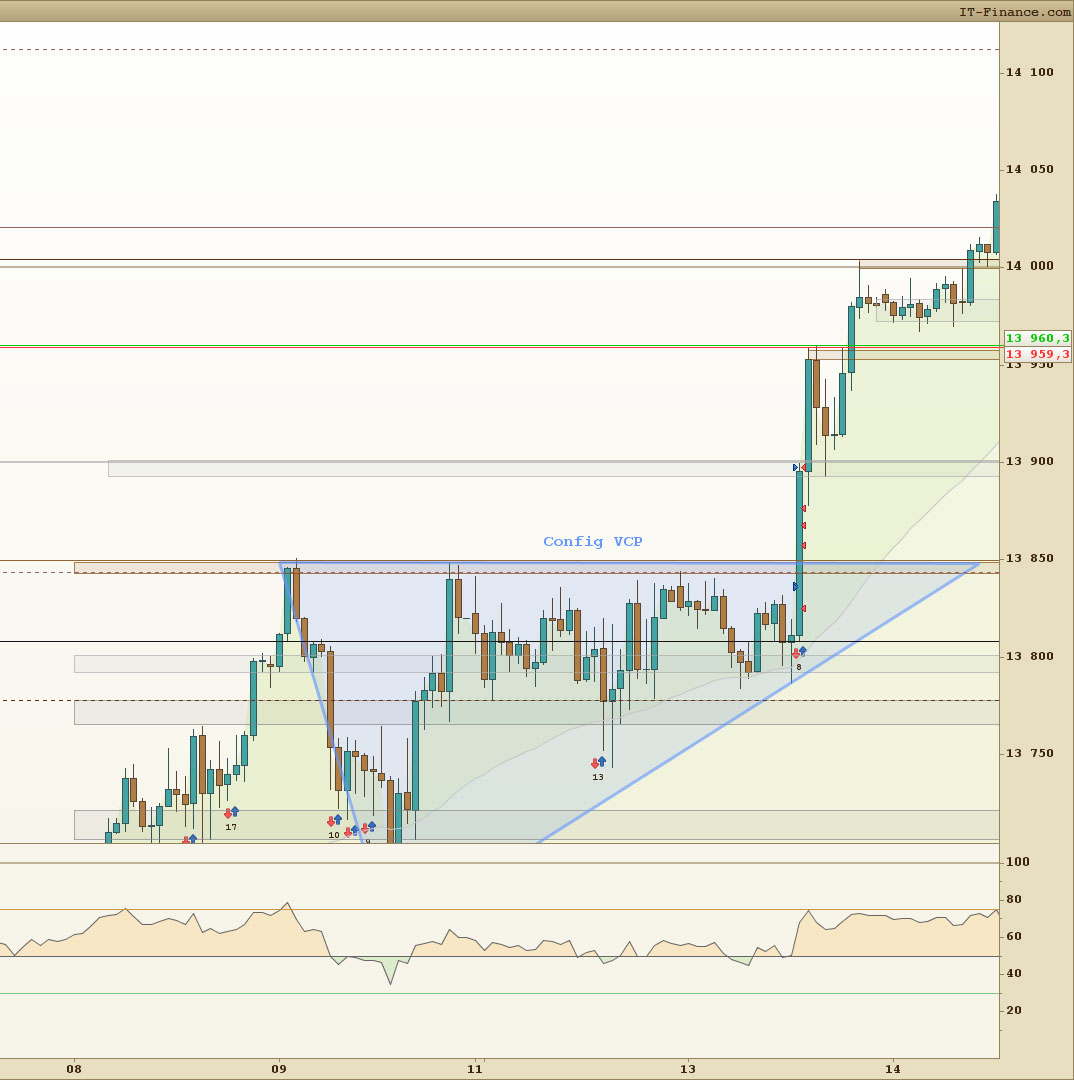
Task: Select the blue up arrow above signal 8
Action: tap(803, 651)
